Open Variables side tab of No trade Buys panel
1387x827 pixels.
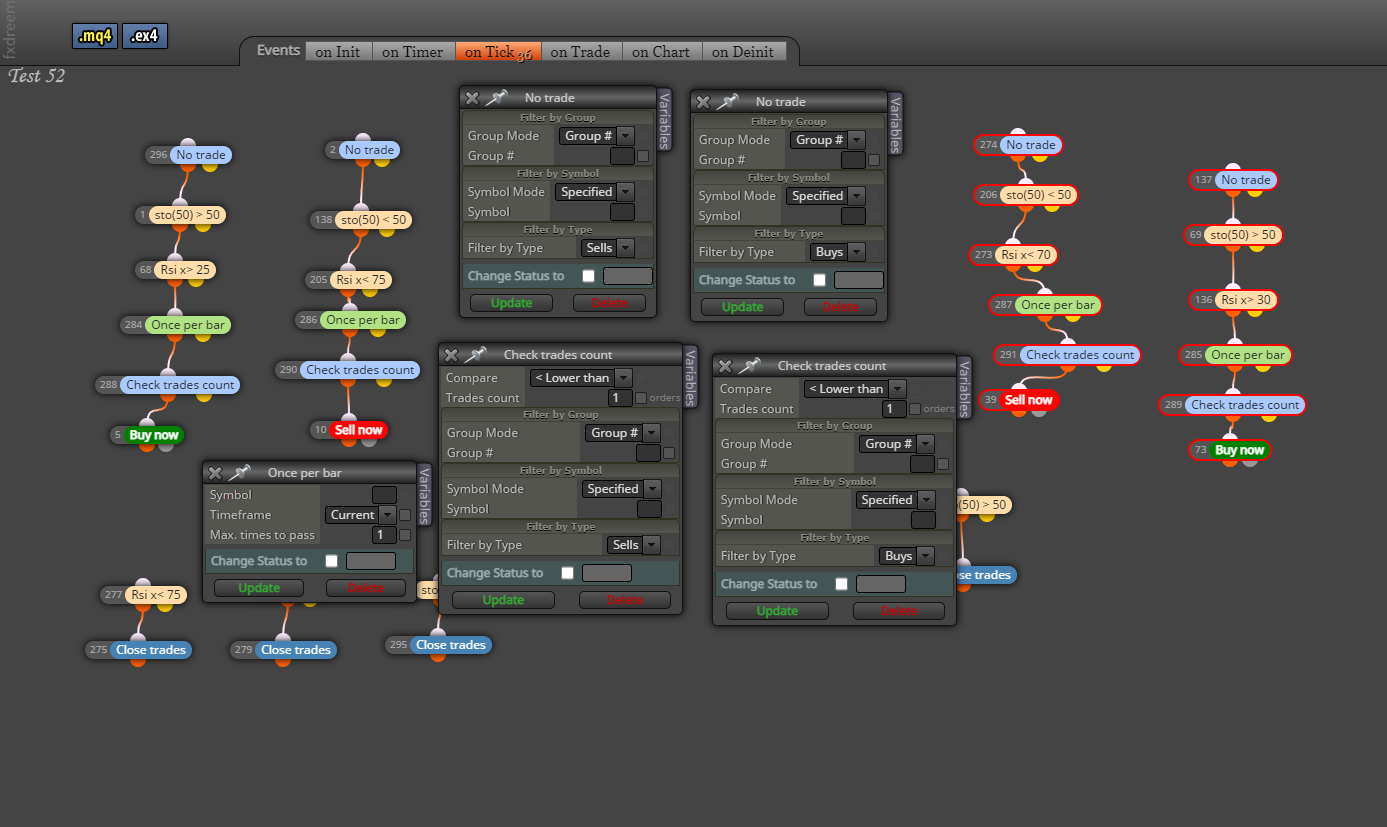(x=895, y=124)
